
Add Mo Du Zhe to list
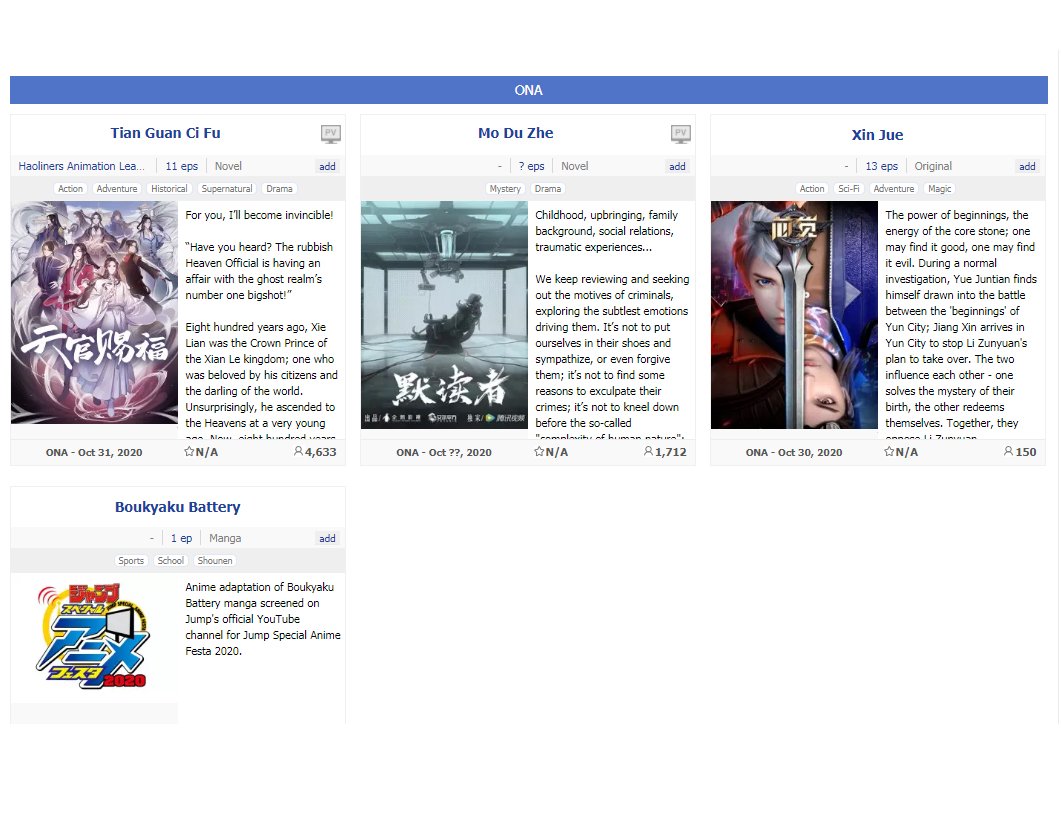tap(677, 166)
